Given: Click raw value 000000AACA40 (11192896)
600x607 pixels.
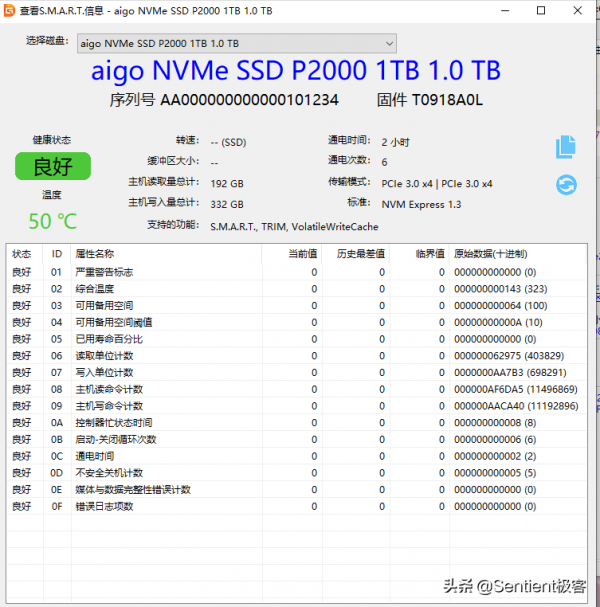Looking at the screenshot, I should pyautogui.click(x=516, y=406).
